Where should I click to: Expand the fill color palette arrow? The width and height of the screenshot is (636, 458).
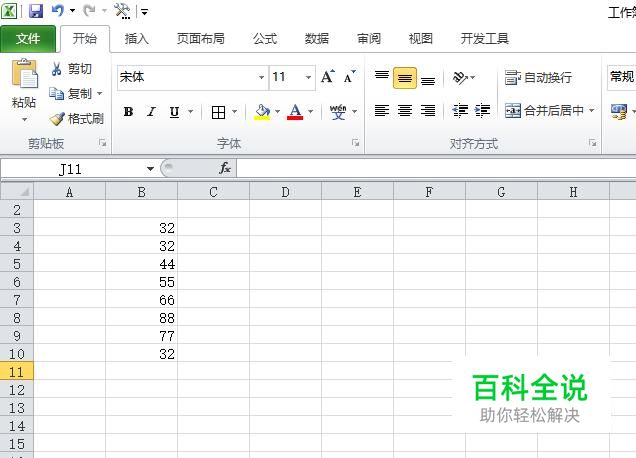[x=277, y=112]
